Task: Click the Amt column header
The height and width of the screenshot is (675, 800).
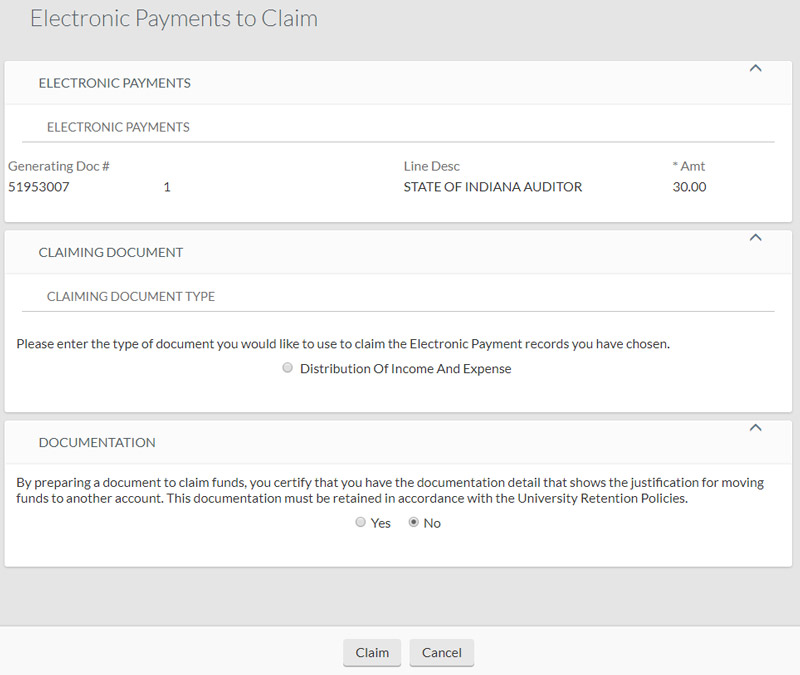Action: click(689, 166)
